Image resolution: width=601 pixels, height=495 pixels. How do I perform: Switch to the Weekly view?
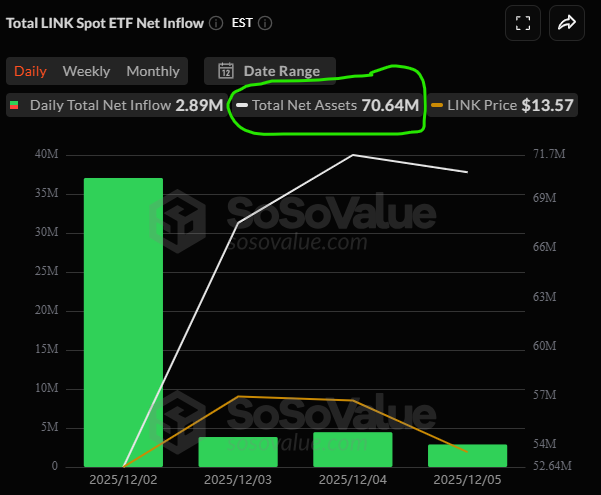[x=86, y=71]
